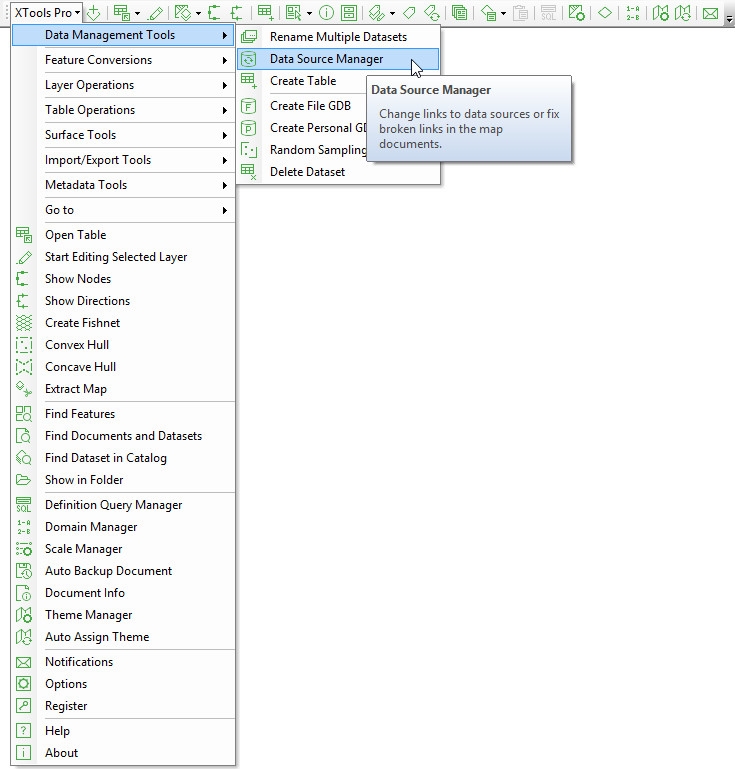Click the Open Table toolbar icon
Screen dimensions: 735x769
pyautogui.click(x=121, y=13)
